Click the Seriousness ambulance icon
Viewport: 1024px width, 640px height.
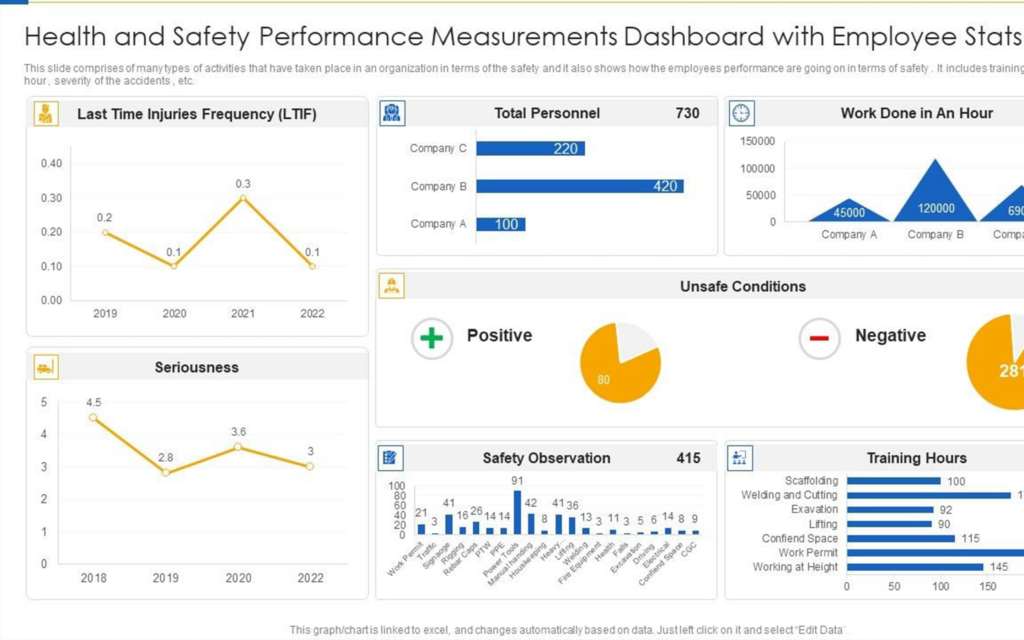[x=46, y=367]
